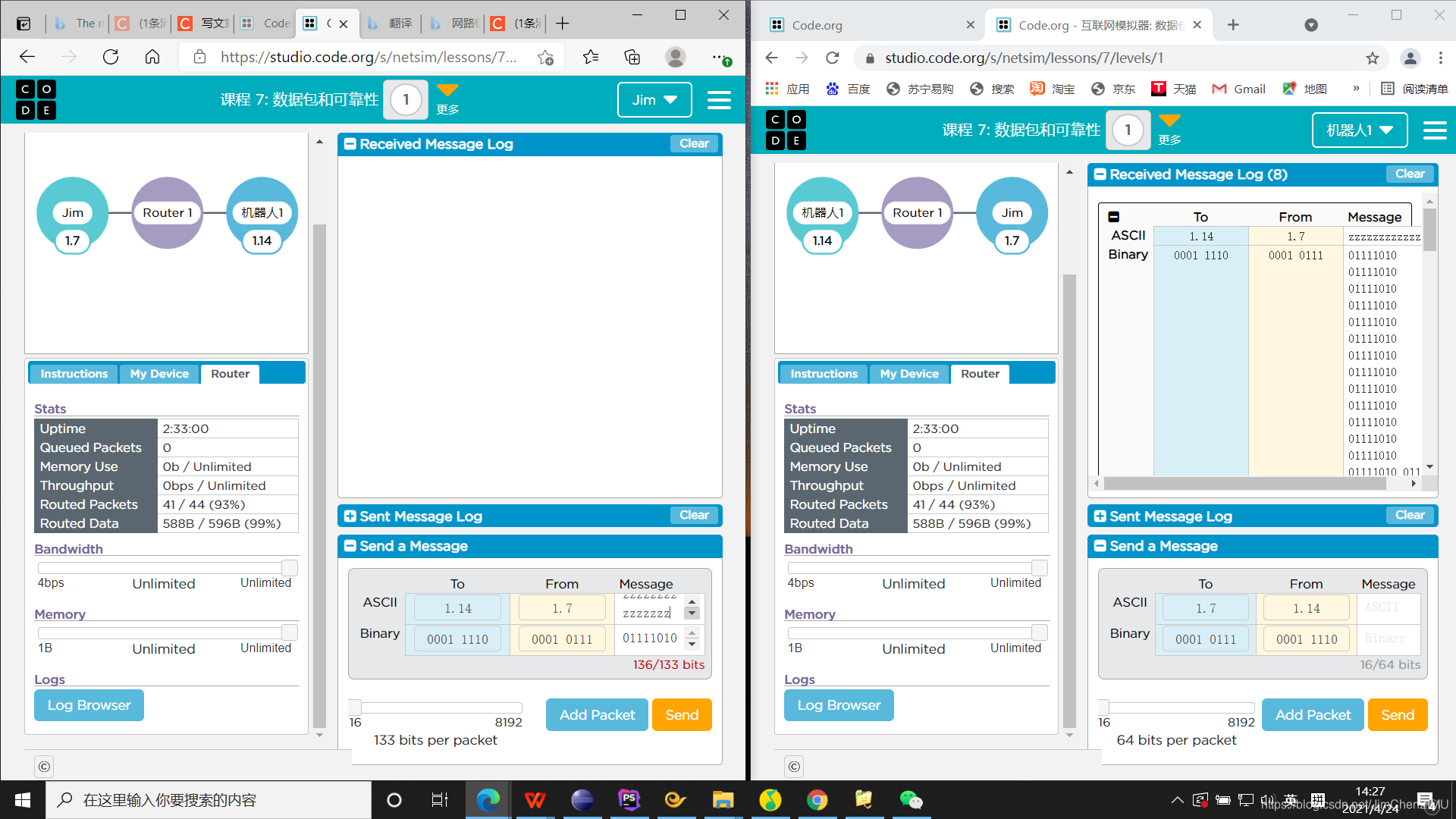Image resolution: width=1456 pixels, height=819 pixels.
Task: Open Gmail bookmark in Chrome bar
Action: click(1238, 89)
